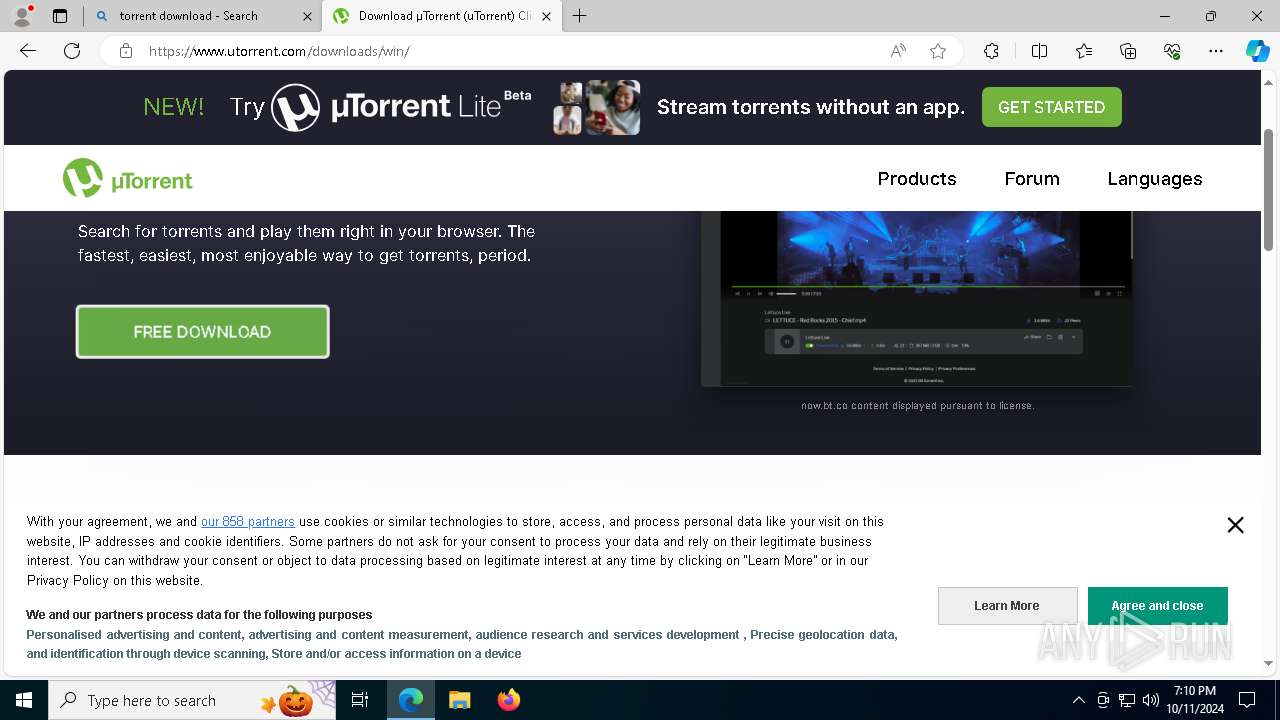1280x720 pixels.
Task: Click Agree and close button
Action: (x=1157, y=606)
